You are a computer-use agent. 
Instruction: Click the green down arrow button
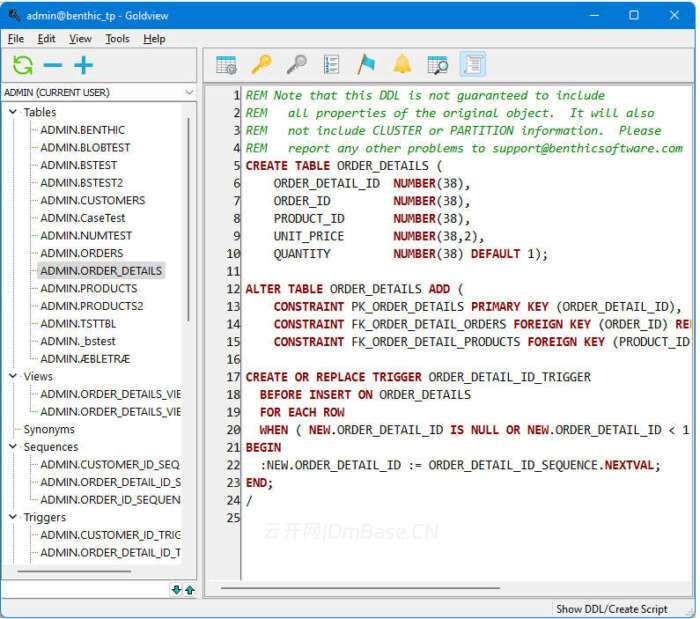point(176,590)
